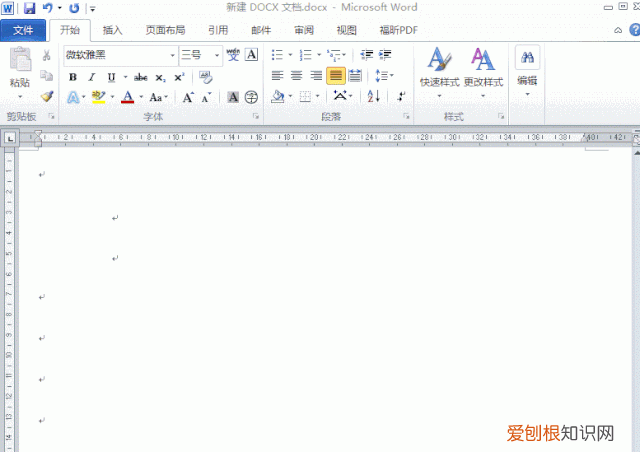Open the 视图 tab
Screen dimensions: 640x452
coord(347,30)
